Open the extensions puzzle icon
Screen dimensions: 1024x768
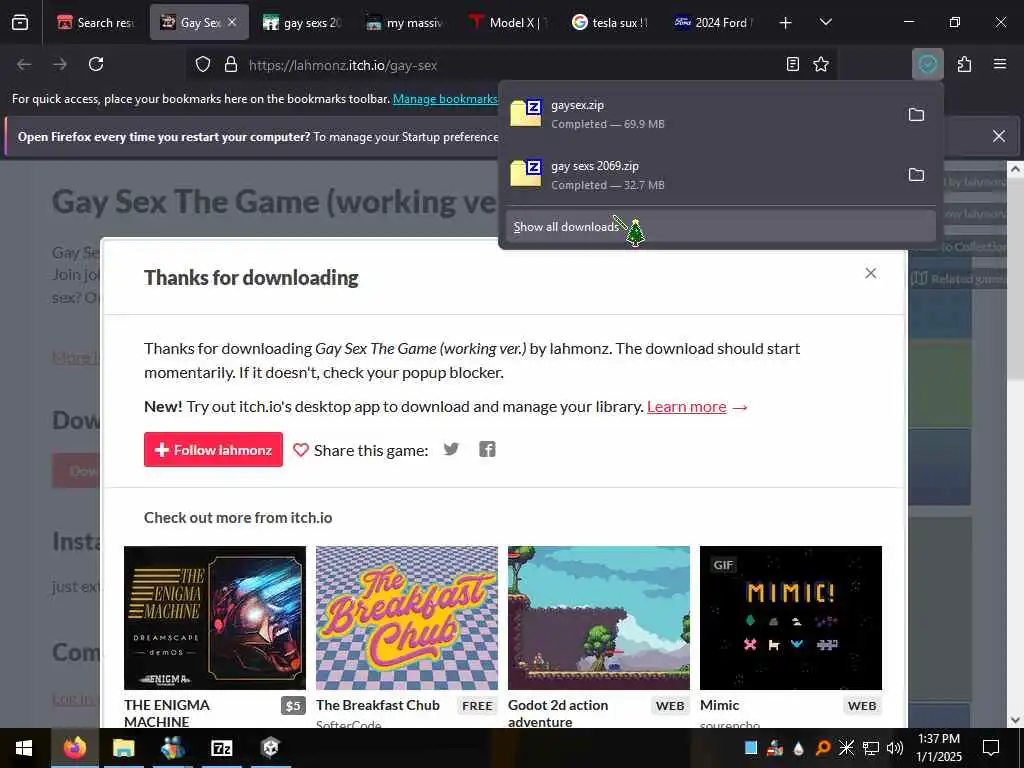tap(964, 64)
